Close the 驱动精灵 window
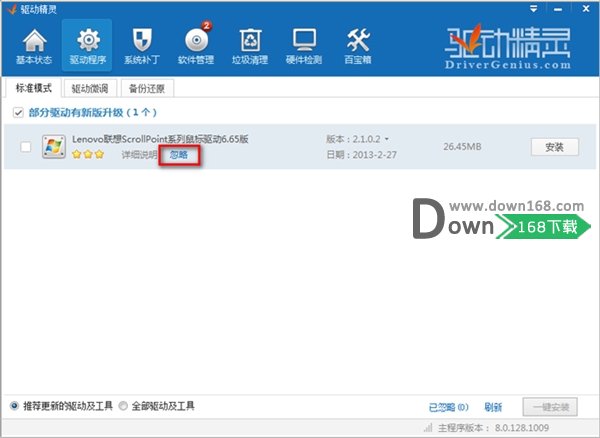The width and height of the screenshot is (600, 438). (586, 8)
